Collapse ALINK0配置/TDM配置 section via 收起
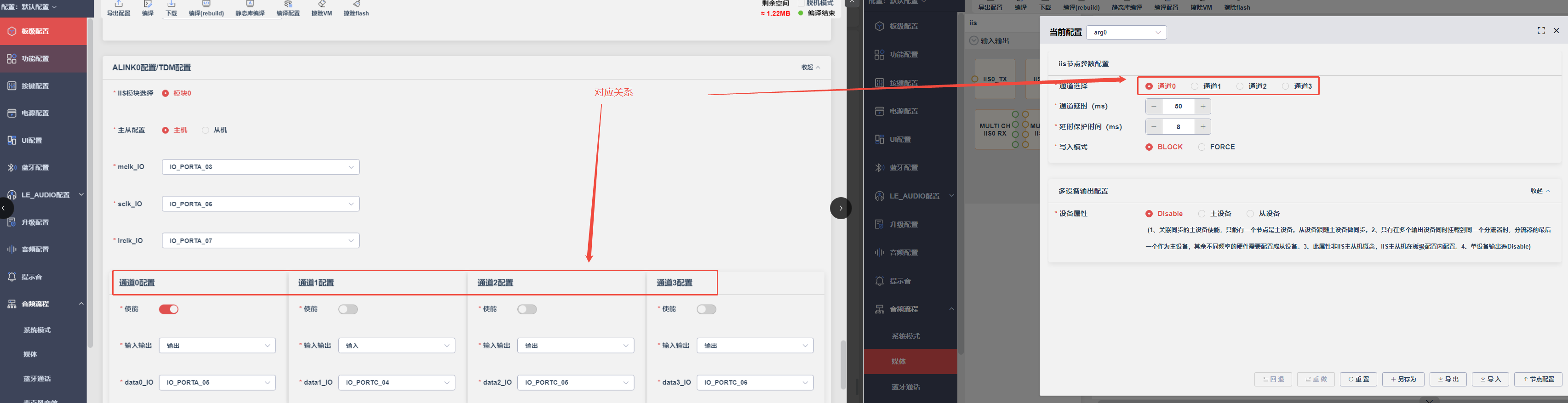 point(811,68)
